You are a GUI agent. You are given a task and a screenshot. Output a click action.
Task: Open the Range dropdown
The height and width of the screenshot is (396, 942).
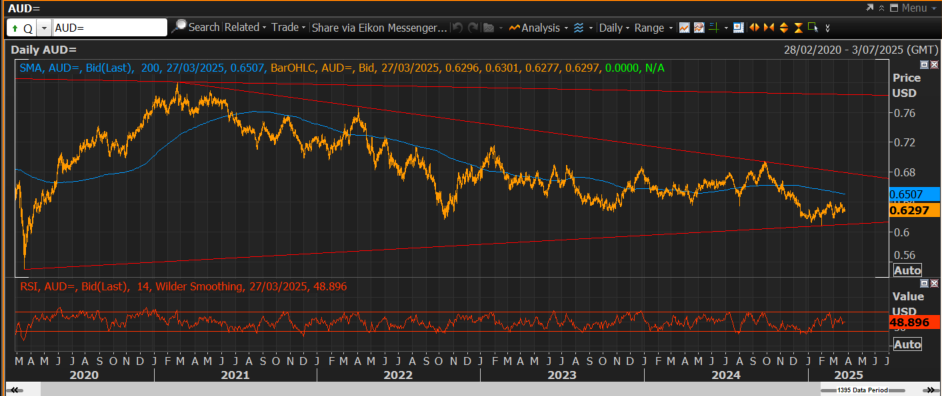coord(653,28)
